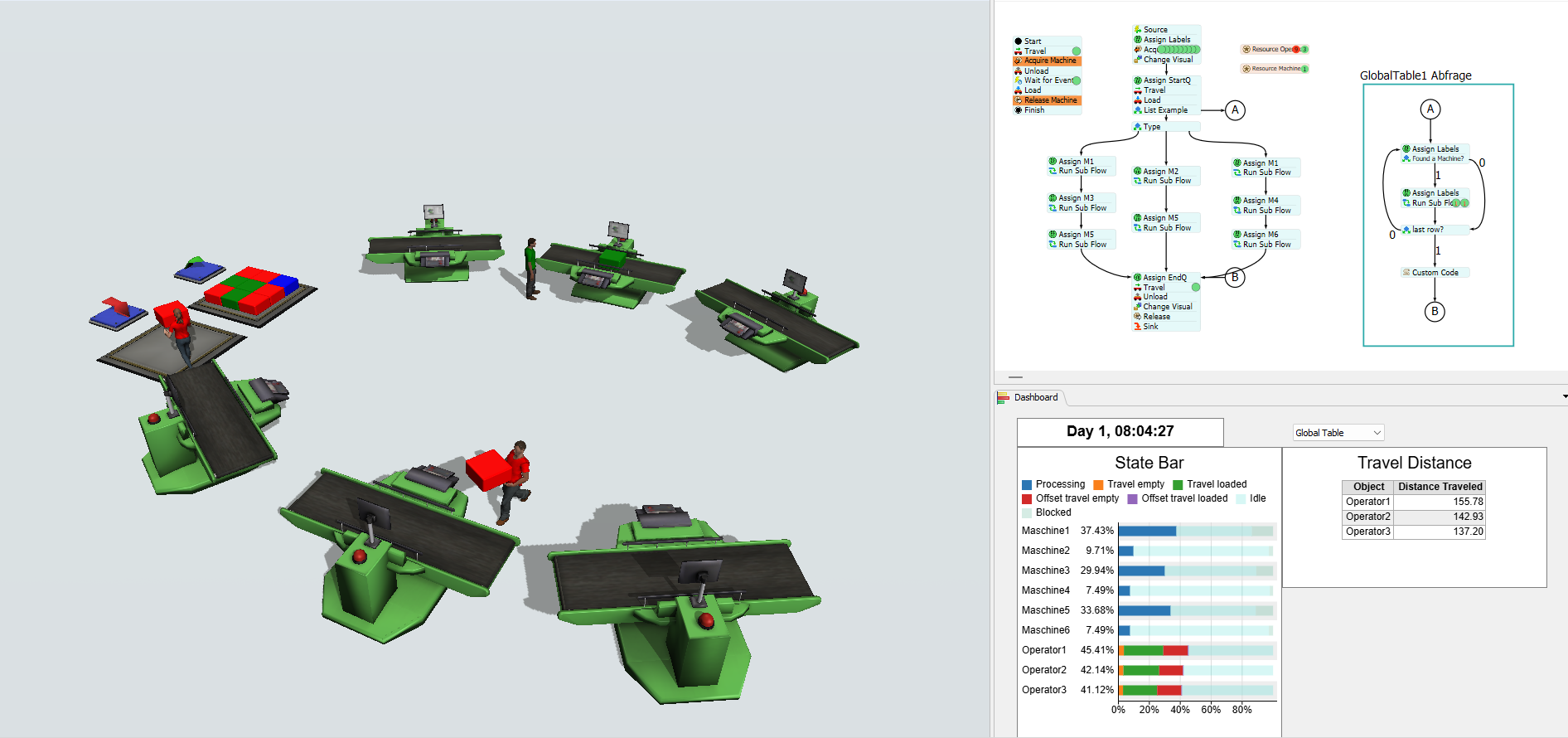Select the Source activity icon
Image resolution: width=1568 pixels, height=738 pixels.
point(1138,30)
